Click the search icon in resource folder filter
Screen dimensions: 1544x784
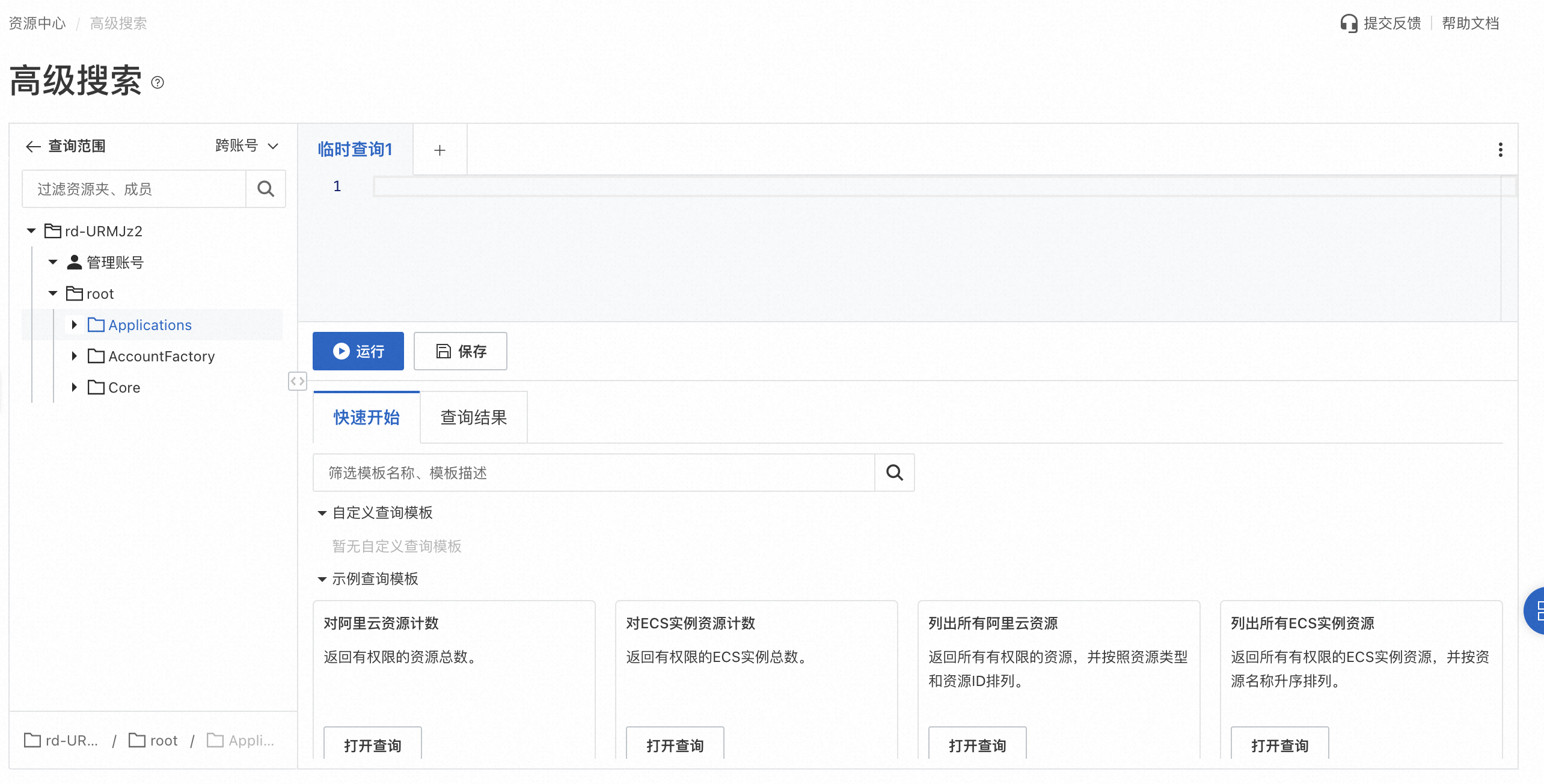pos(265,189)
